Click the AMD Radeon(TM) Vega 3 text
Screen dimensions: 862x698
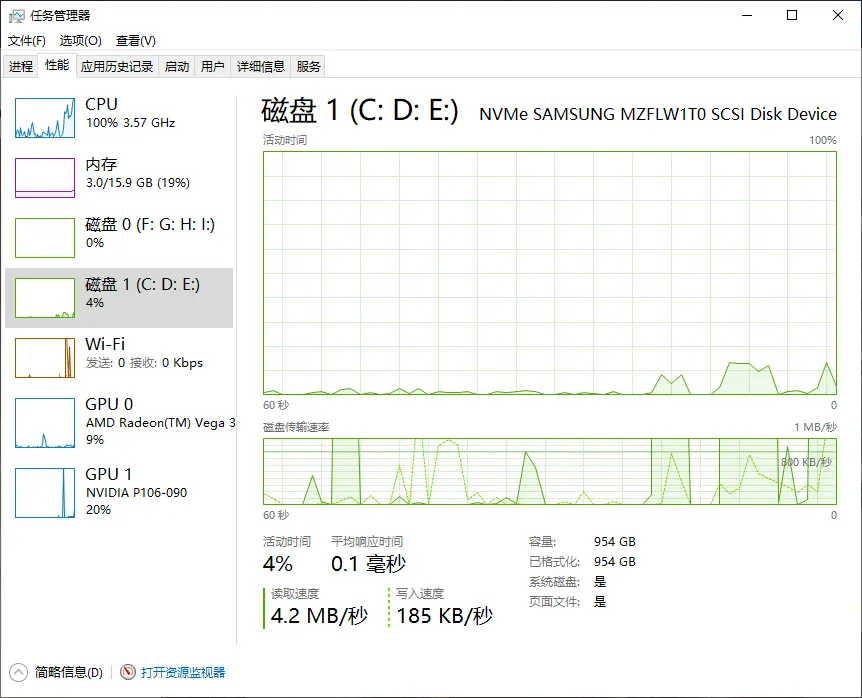point(161,423)
